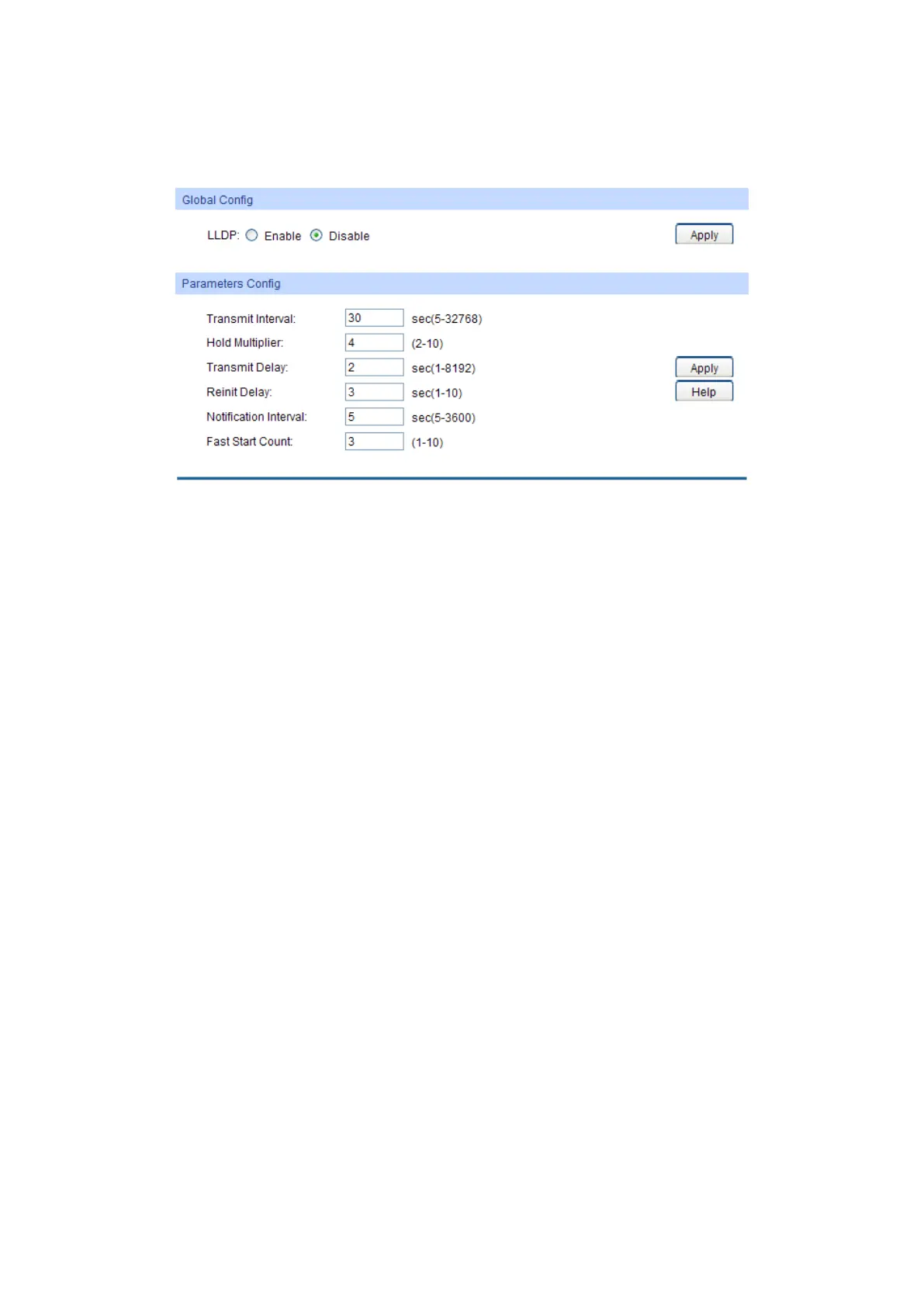Screen dimensions: 924x1307
Task: Click the sec(5-32768) range hint
Action: 447,319
